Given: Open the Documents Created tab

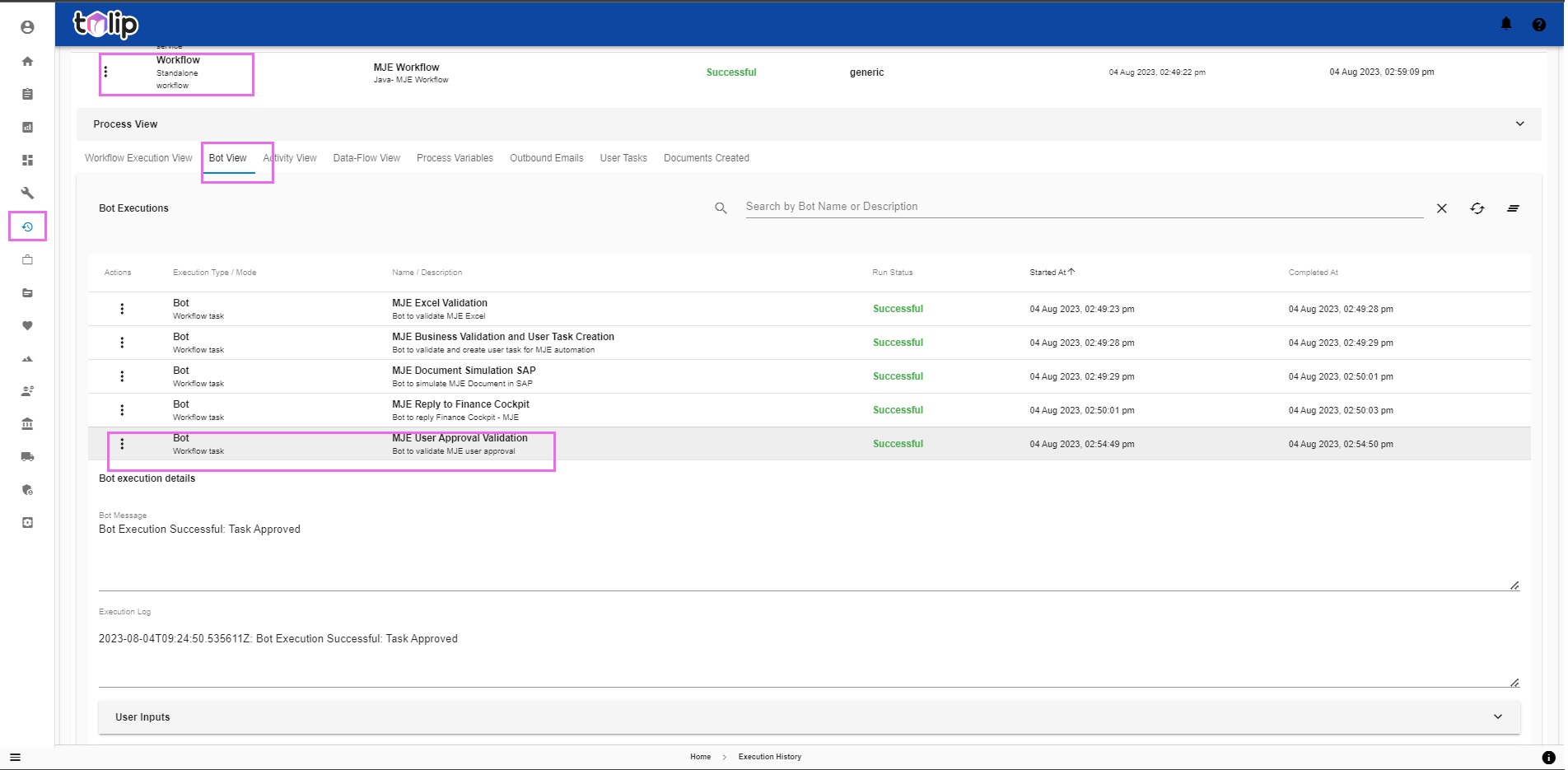Looking at the screenshot, I should tap(707, 158).
